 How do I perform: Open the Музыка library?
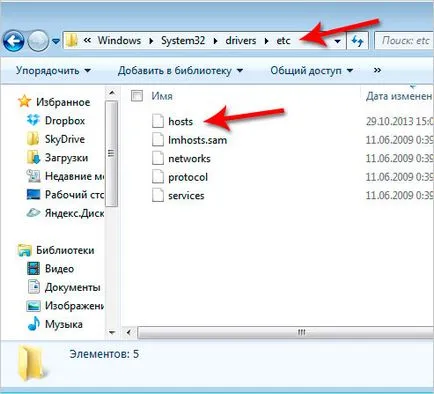tap(64, 325)
